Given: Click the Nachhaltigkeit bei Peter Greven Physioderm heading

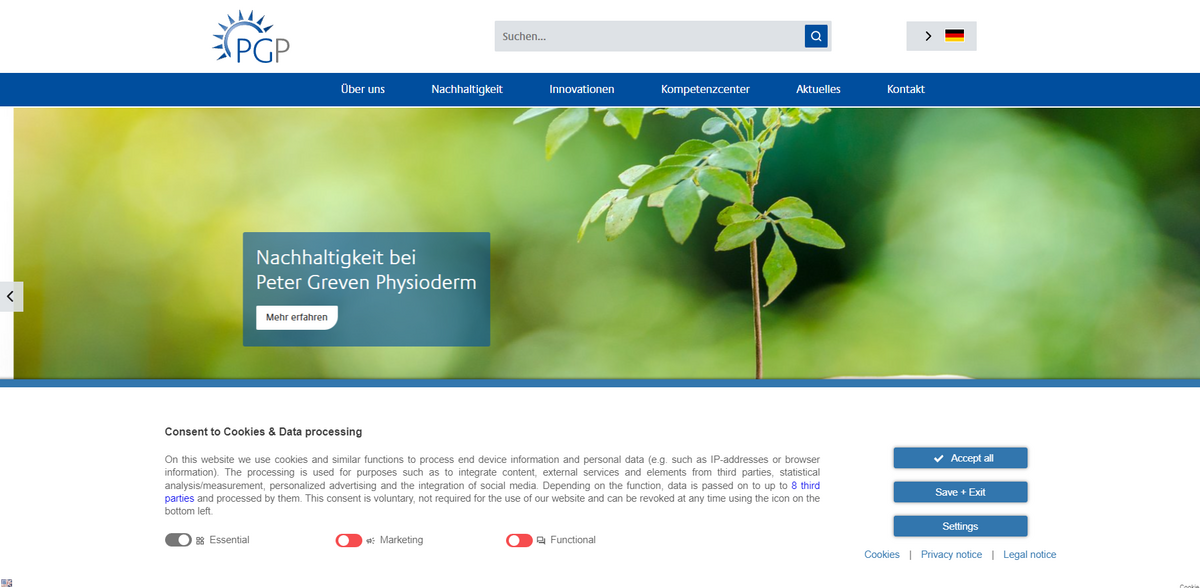Looking at the screenshot, I should coord(366,270).
